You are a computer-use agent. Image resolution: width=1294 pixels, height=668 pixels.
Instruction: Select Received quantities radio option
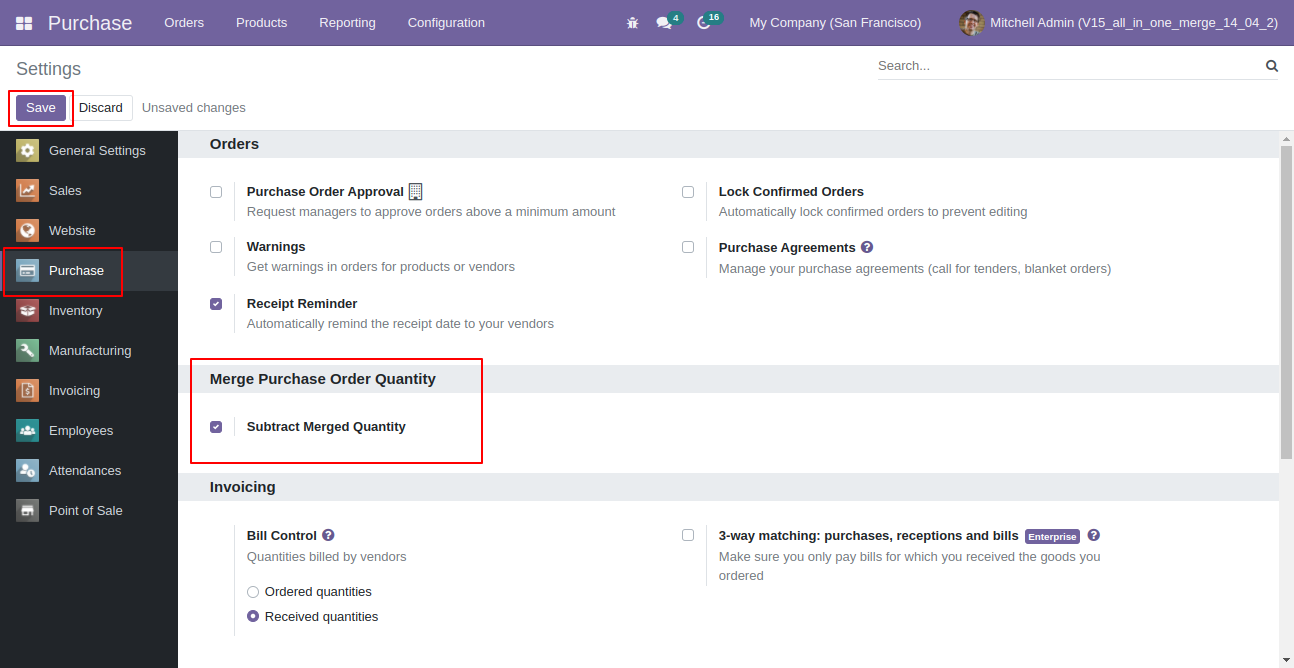point(253,617)
